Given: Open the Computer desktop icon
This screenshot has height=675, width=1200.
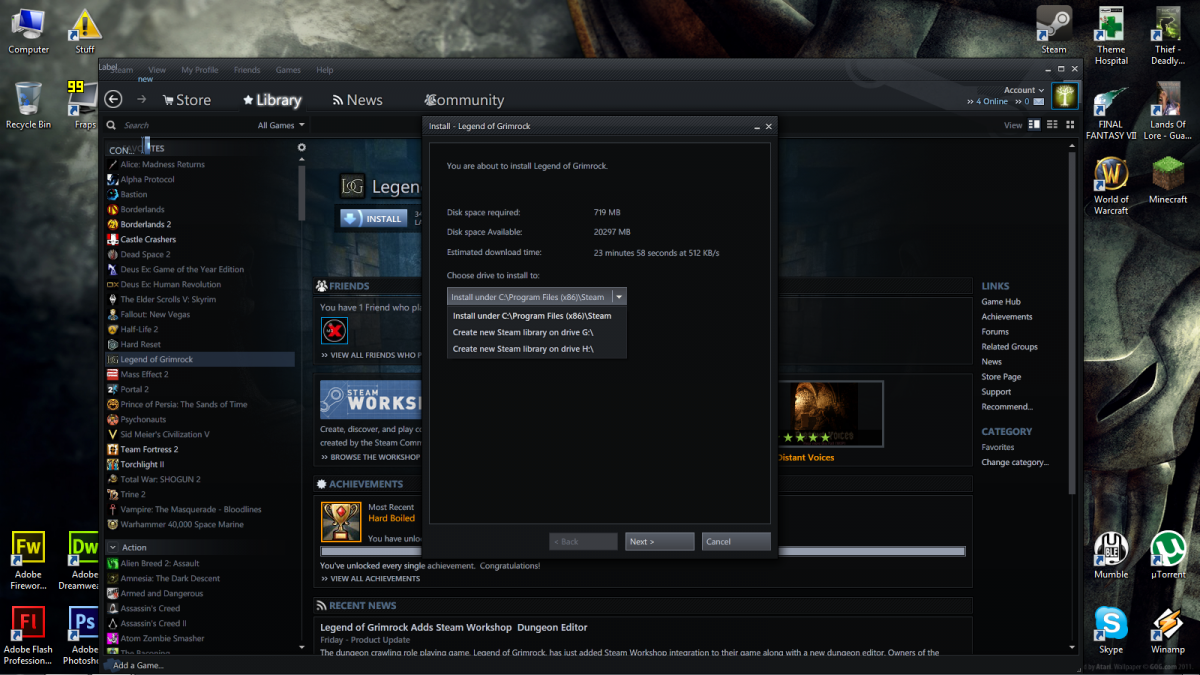Looking at the screenshot, I should coord(28,30).
